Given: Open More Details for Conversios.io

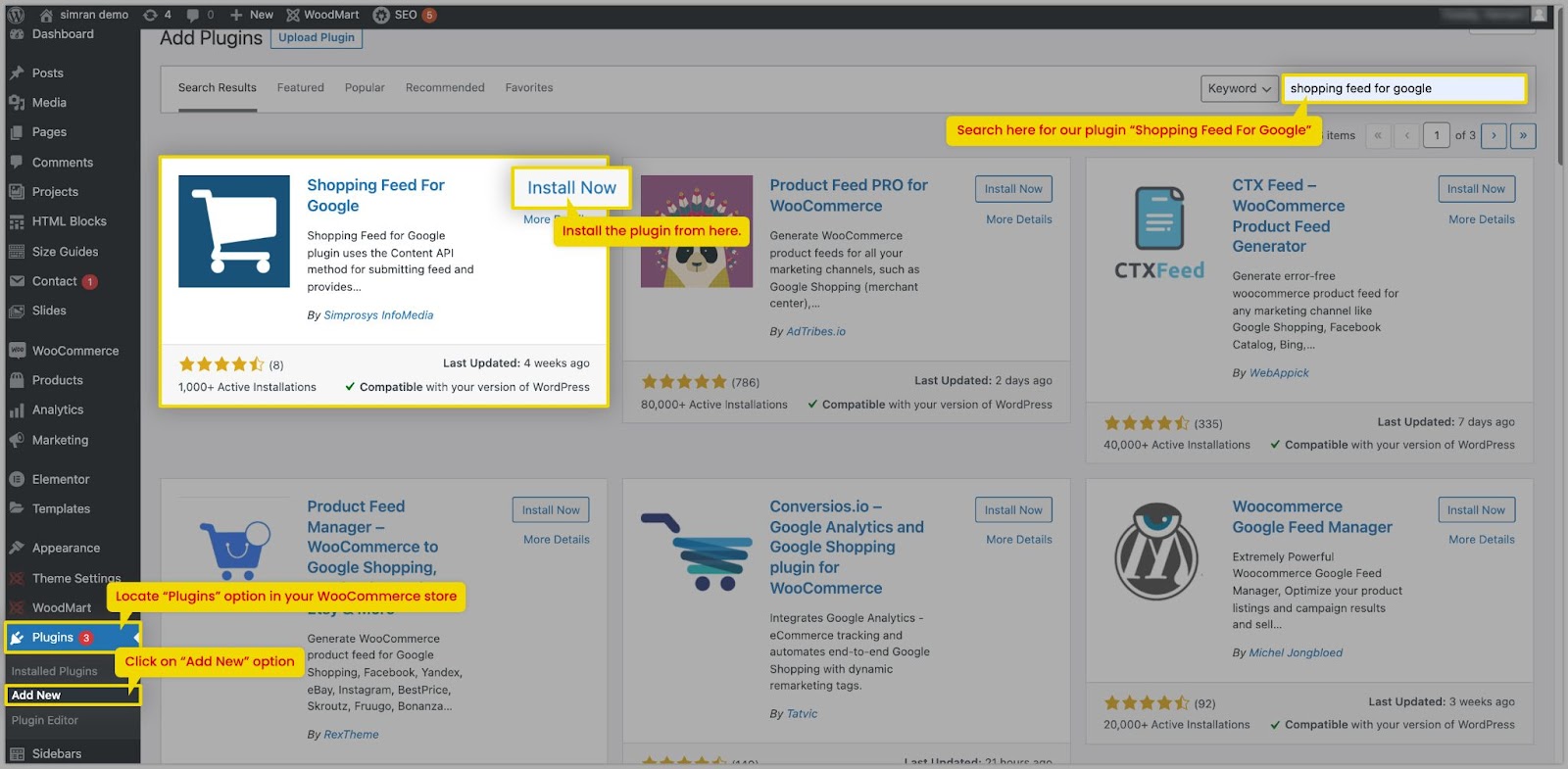Looking at the screenshot, I should coord(1019,540).
